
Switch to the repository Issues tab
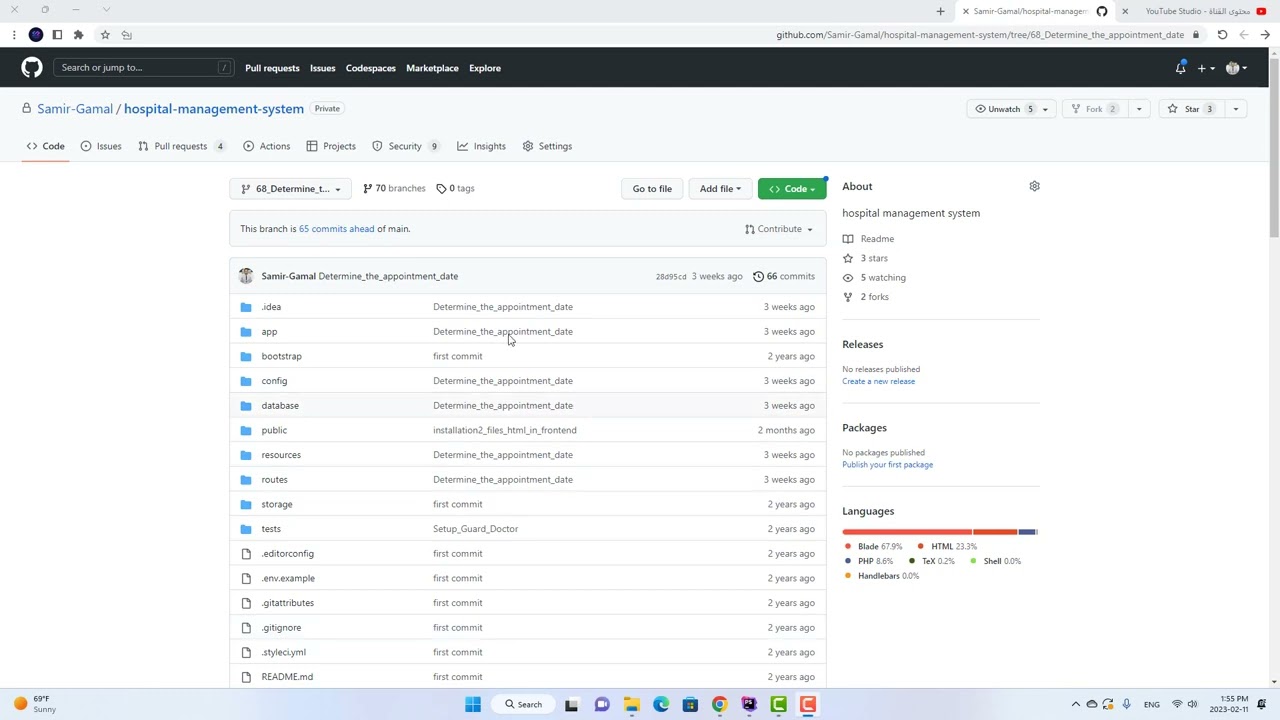[x=101, y=146]
